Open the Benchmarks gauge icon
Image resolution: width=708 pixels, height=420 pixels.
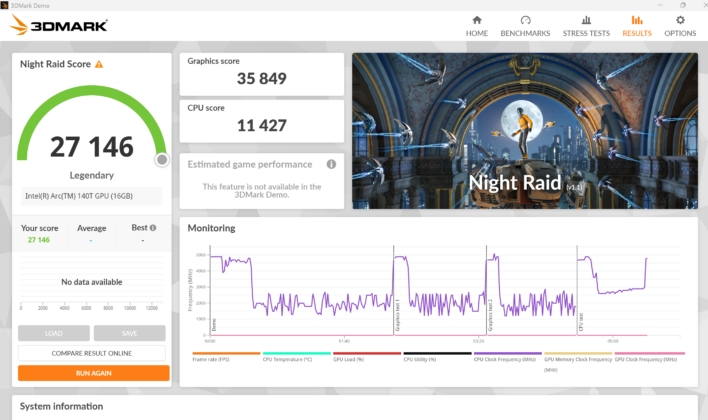pos(525,20)
